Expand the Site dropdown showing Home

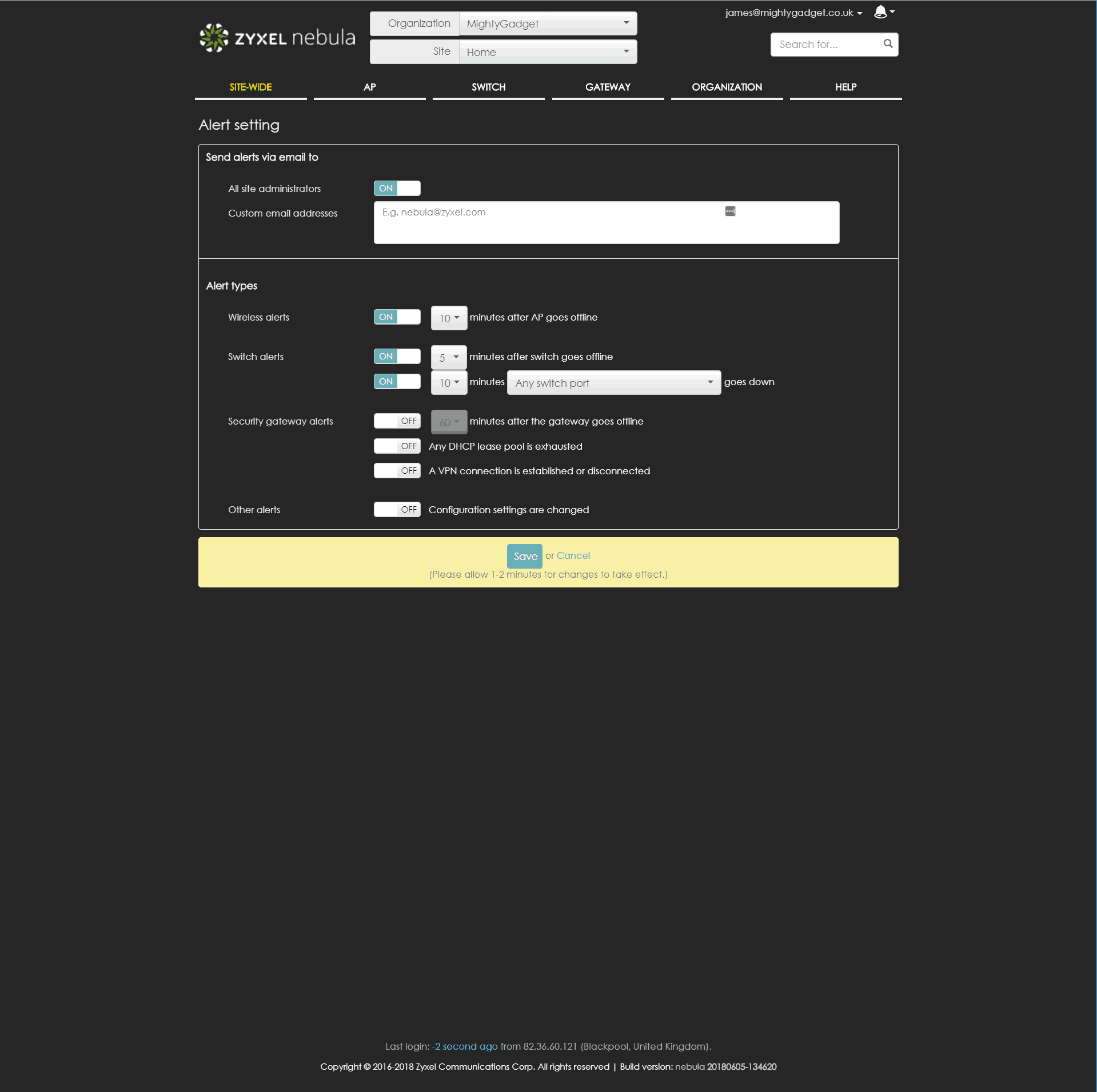[547, 52]
